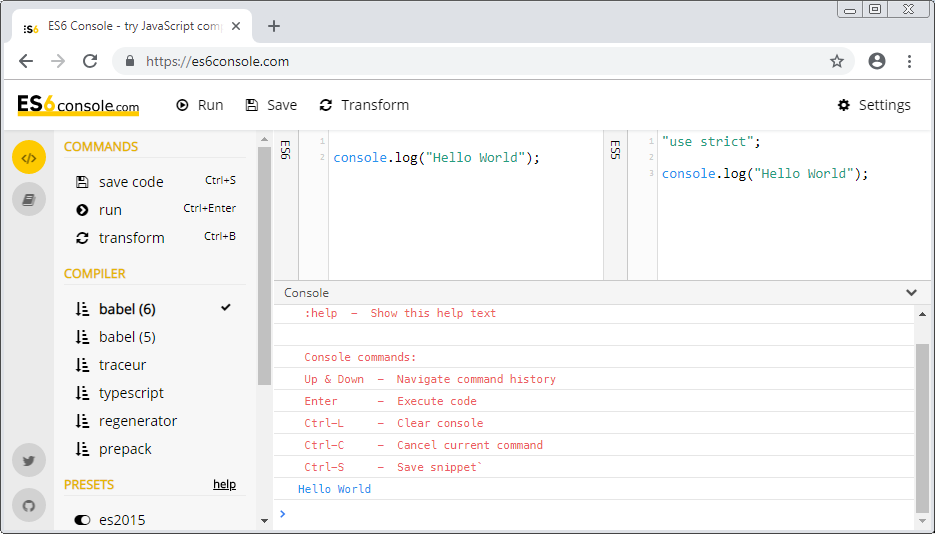The image size is (935, 534).
Task: Click the ES6 vertical pane label
Action: [x=286, y=150]
